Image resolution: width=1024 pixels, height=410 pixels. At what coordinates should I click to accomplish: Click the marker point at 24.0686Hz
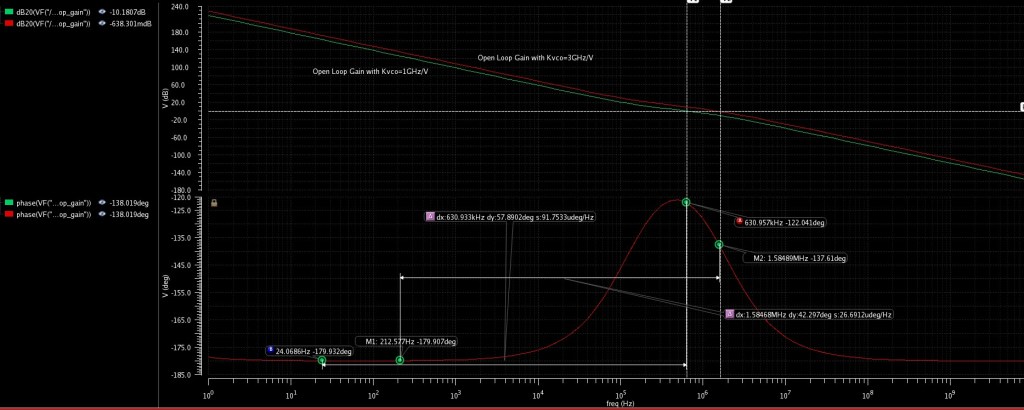click(322, 360)
